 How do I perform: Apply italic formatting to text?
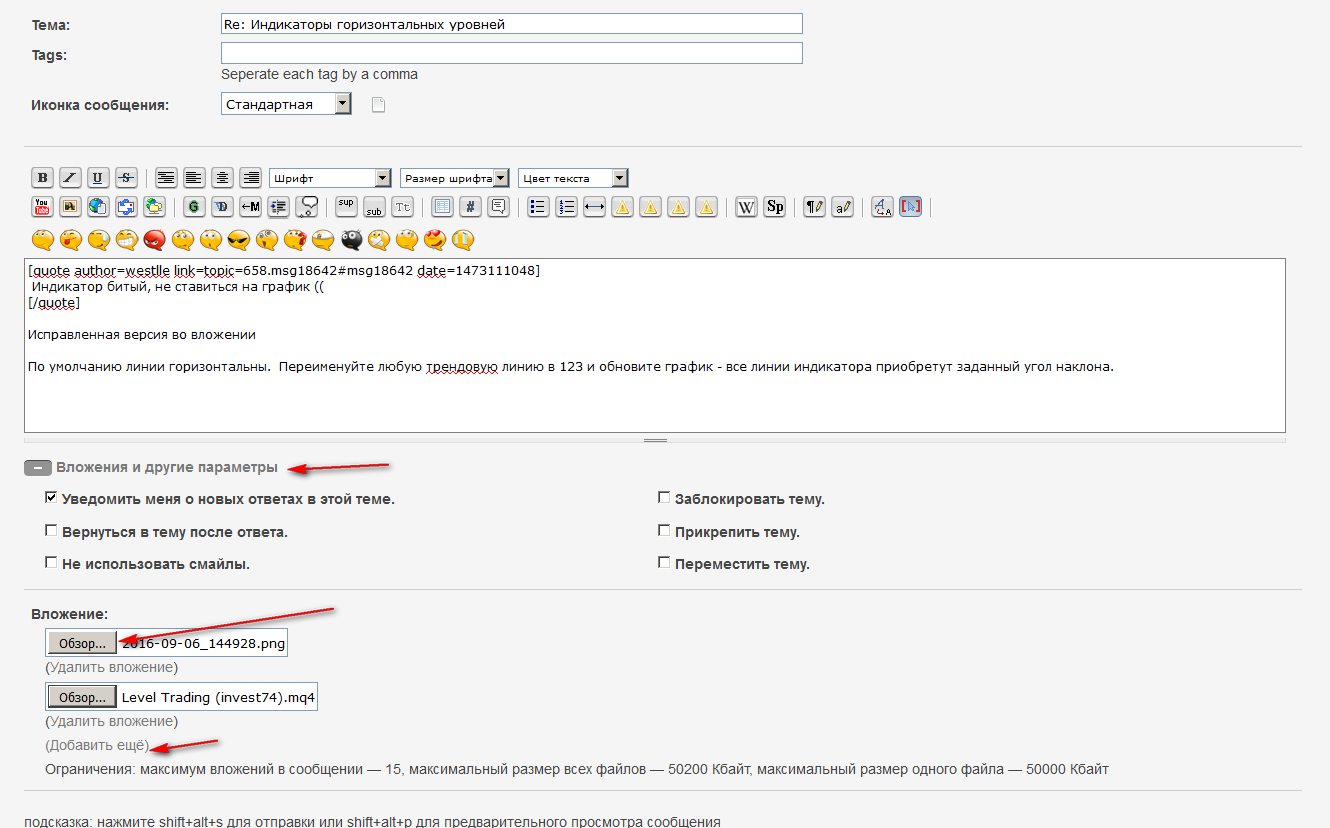click(x=70, y=178)
